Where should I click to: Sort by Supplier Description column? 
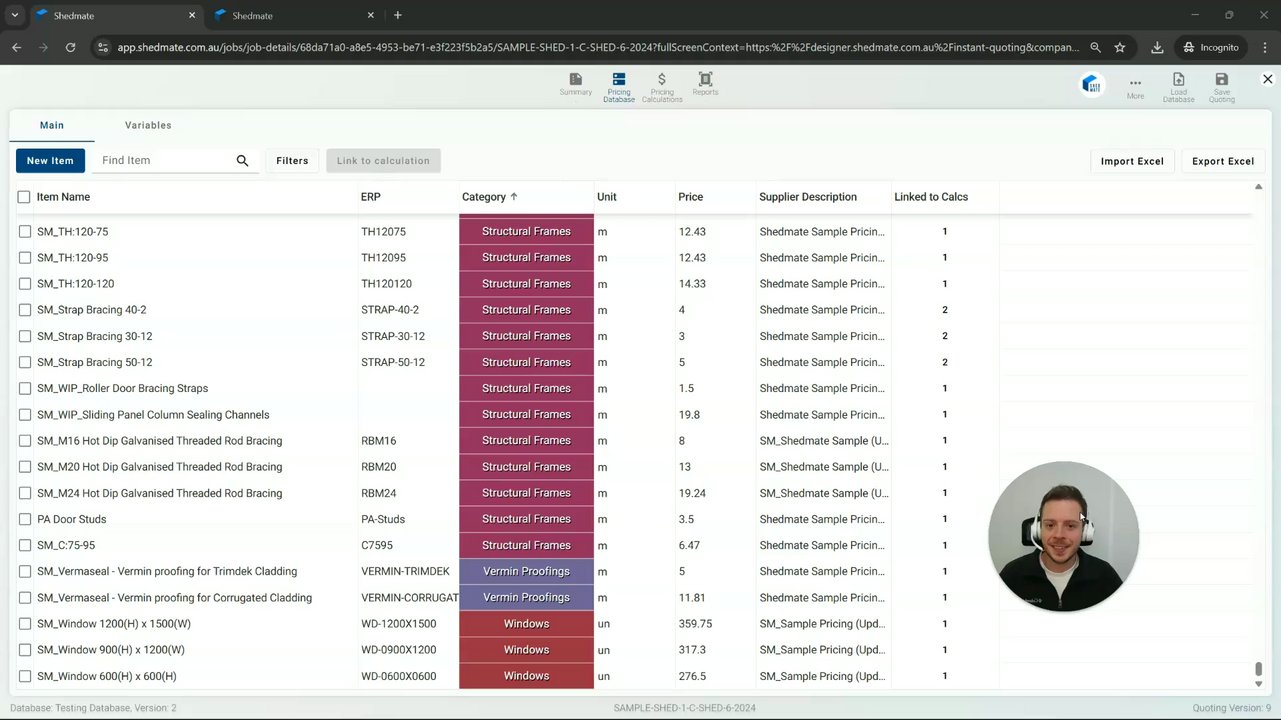point(808,197)
